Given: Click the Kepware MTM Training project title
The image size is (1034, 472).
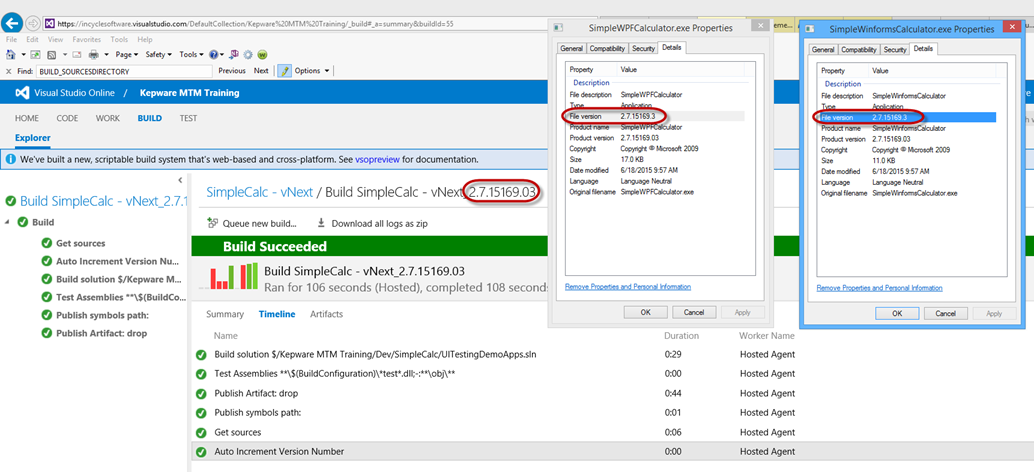Looking at the screenshot, I should pos(189,93).
